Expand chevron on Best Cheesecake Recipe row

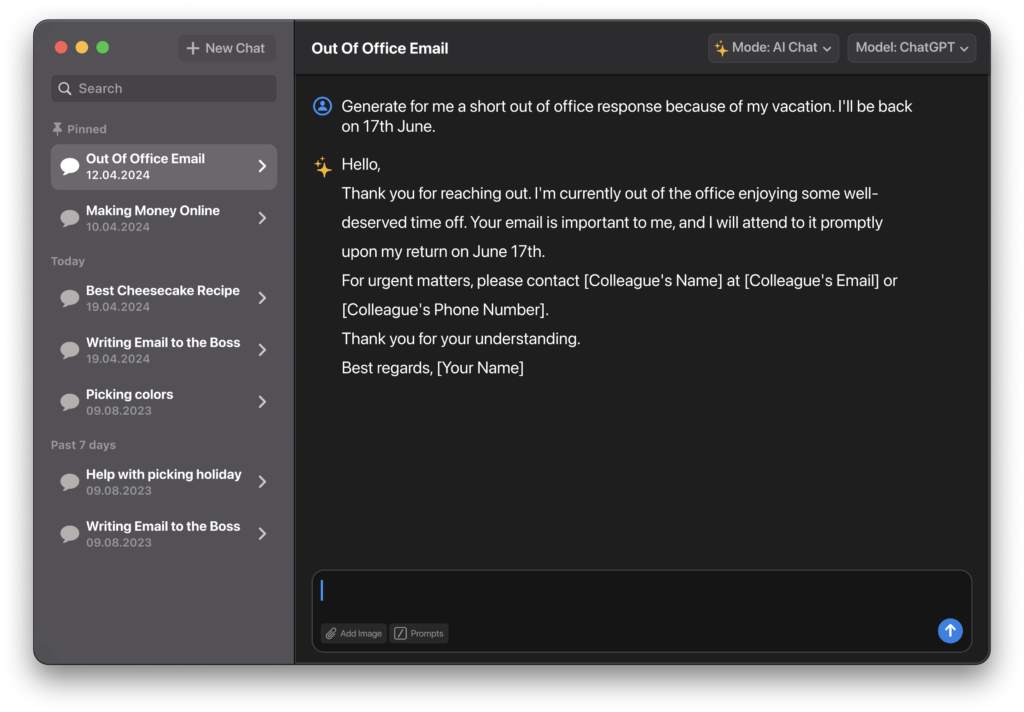[262, 298]
